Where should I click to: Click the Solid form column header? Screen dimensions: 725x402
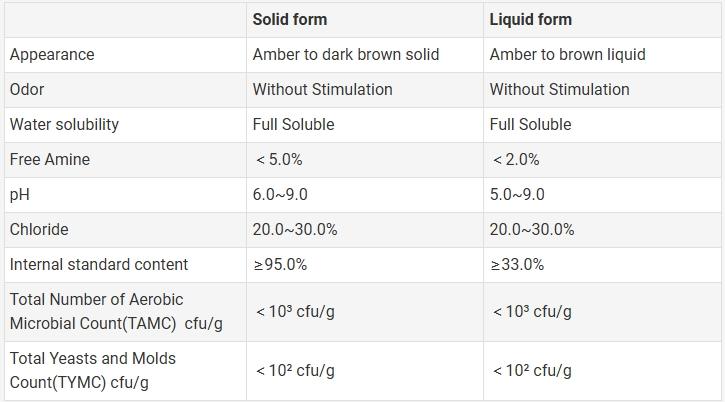click(290, 19)
